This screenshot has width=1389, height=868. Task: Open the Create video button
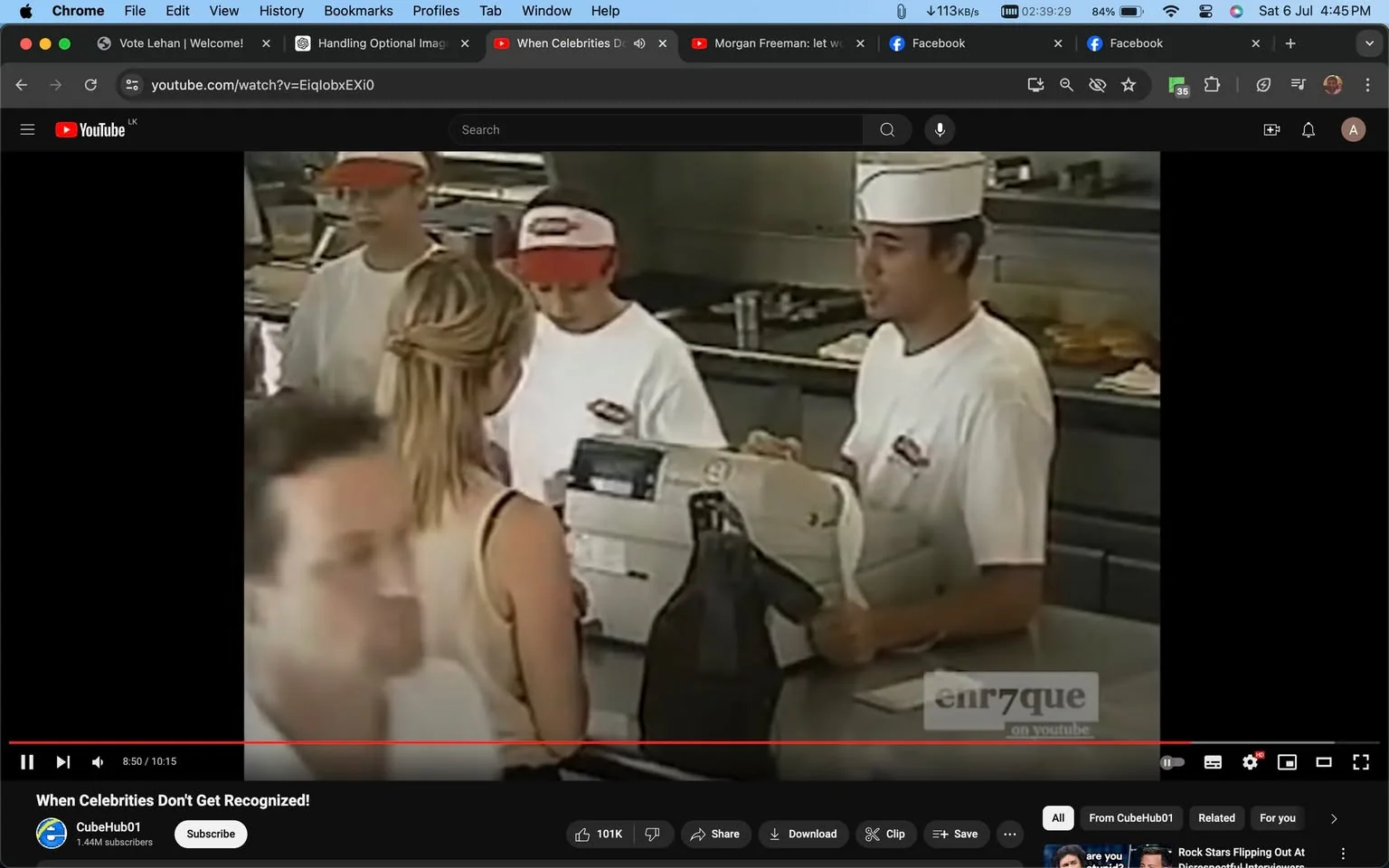tap(1271, 129)
